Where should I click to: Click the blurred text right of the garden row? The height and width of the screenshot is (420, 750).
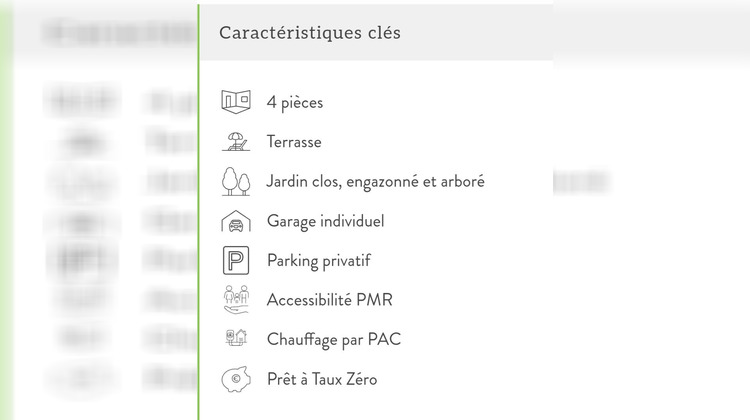coord(580,182)
